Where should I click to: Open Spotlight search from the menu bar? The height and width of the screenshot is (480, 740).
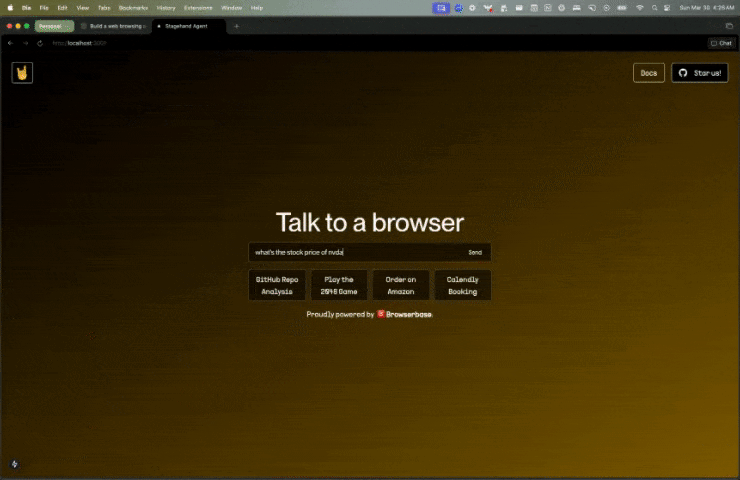point(654,8)
